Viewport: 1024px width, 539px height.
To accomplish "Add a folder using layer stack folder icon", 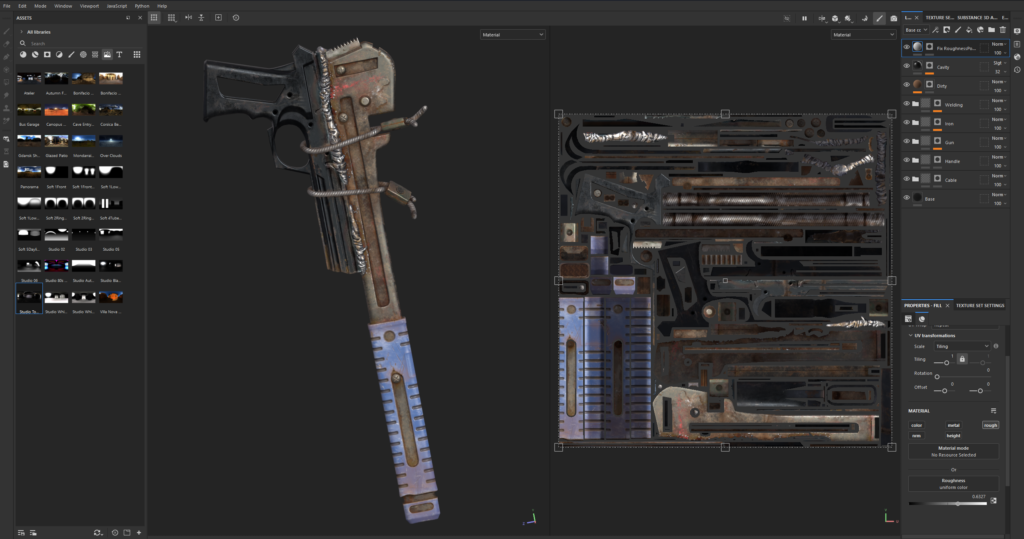I will tap(991, 30).
